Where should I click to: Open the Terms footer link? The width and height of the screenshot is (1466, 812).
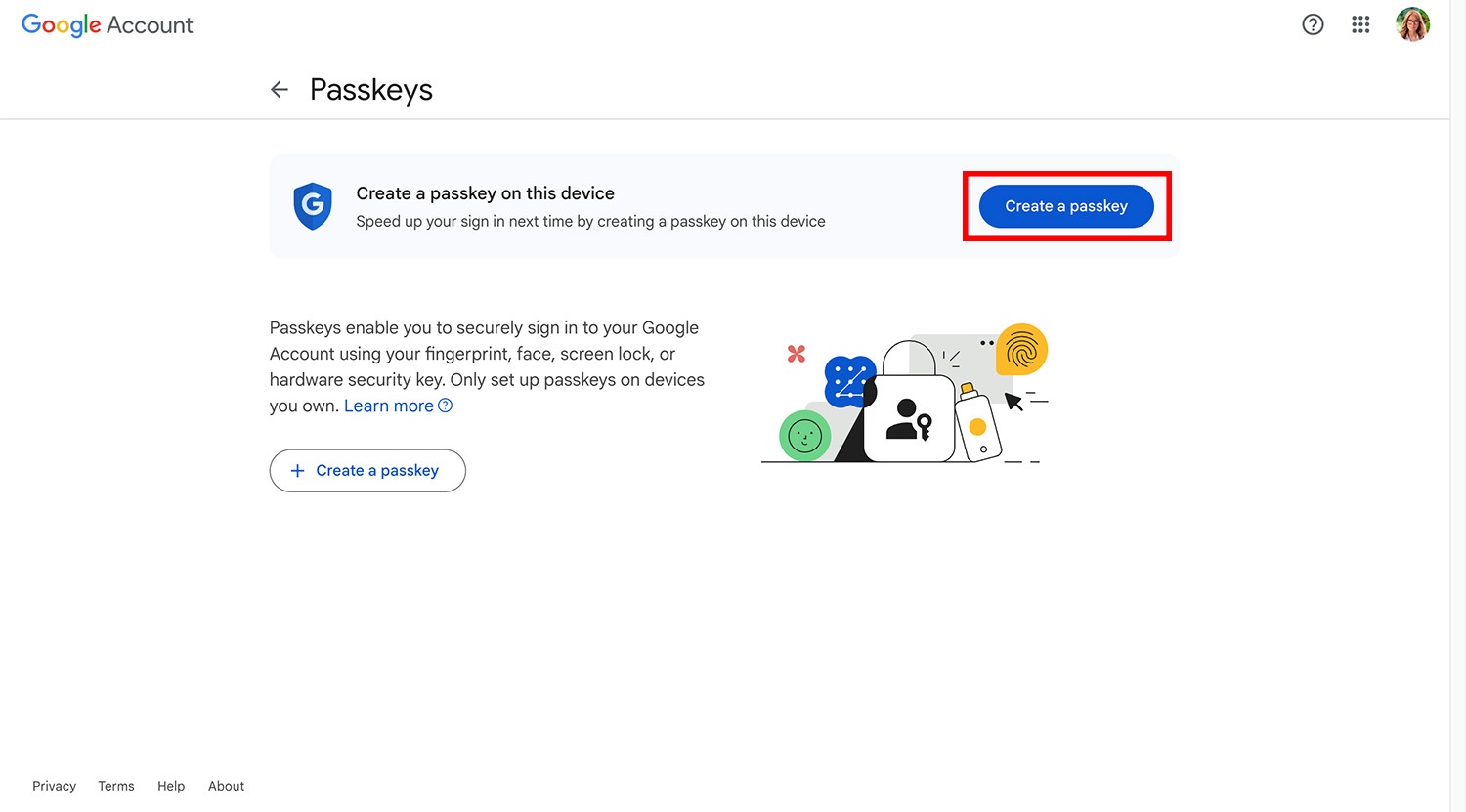coord(116,786)
